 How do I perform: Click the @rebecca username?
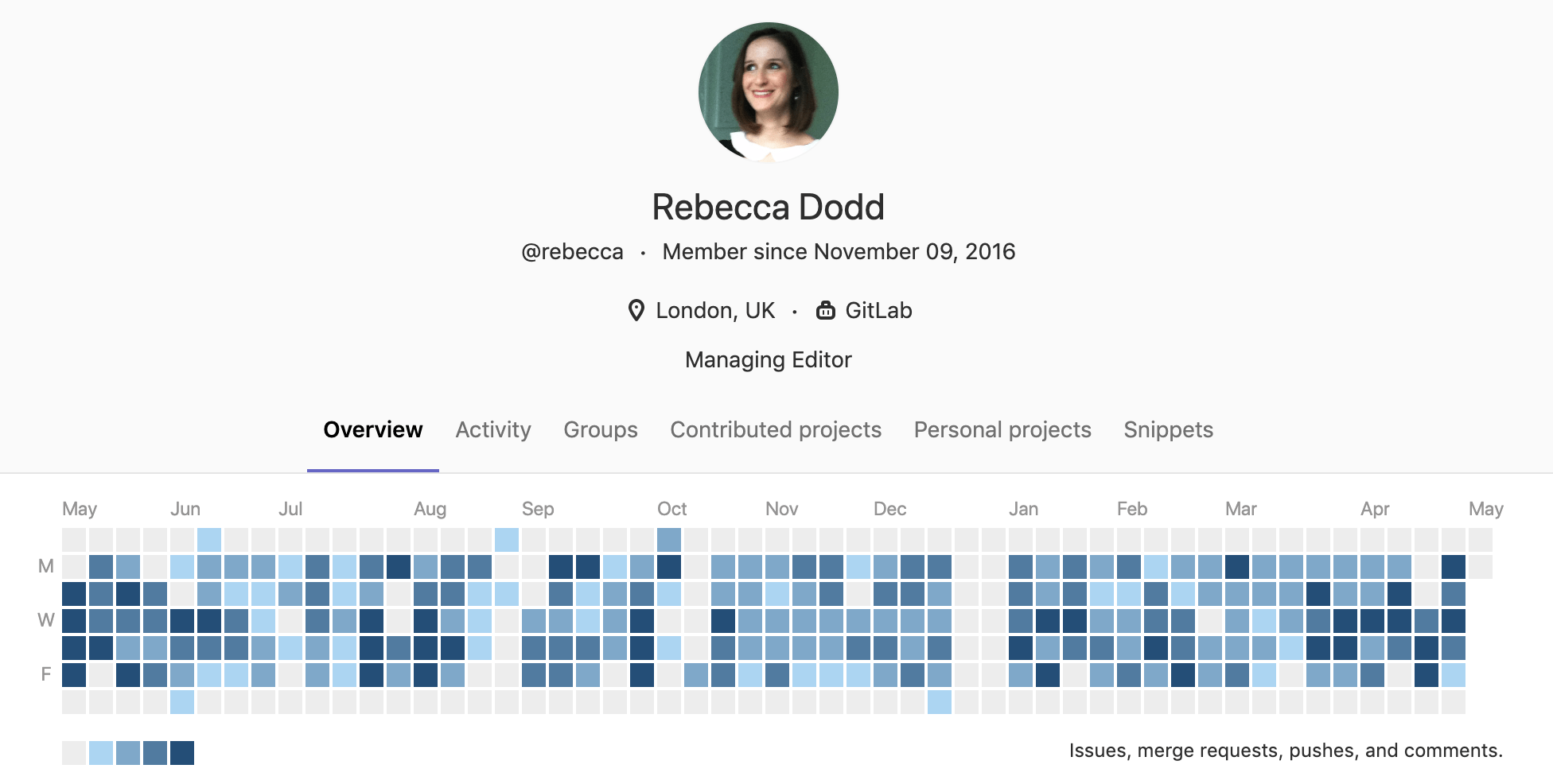pyautogui.click(x=572, y=251)
